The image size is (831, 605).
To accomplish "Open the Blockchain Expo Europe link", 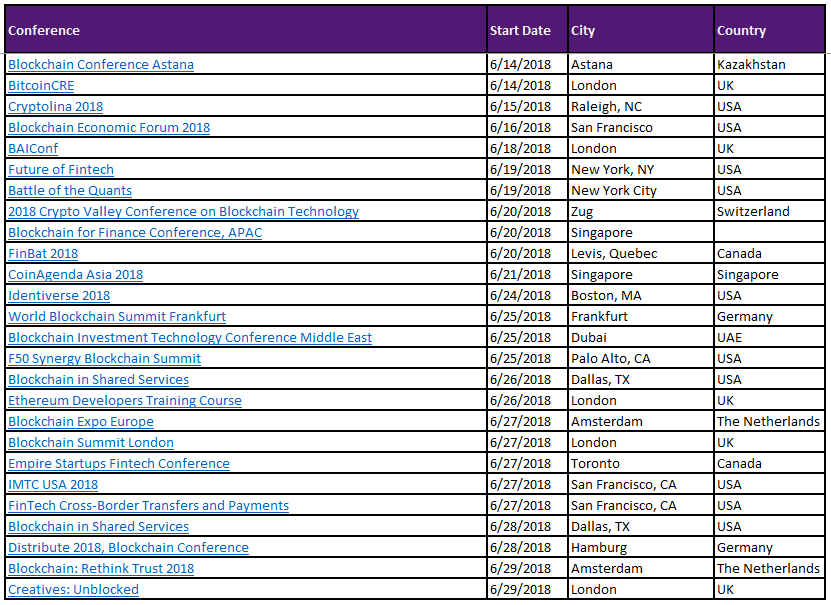I will pyautogui.click(x=81, y=422).
